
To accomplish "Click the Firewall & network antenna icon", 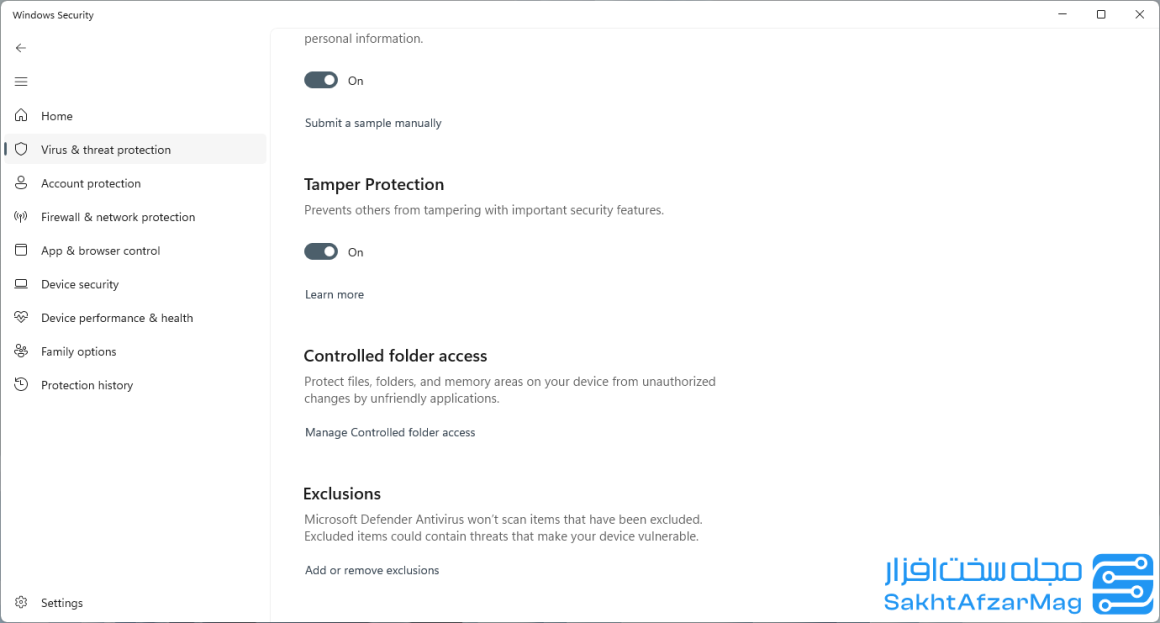I will pyautogui.click(x=21, y=217).
